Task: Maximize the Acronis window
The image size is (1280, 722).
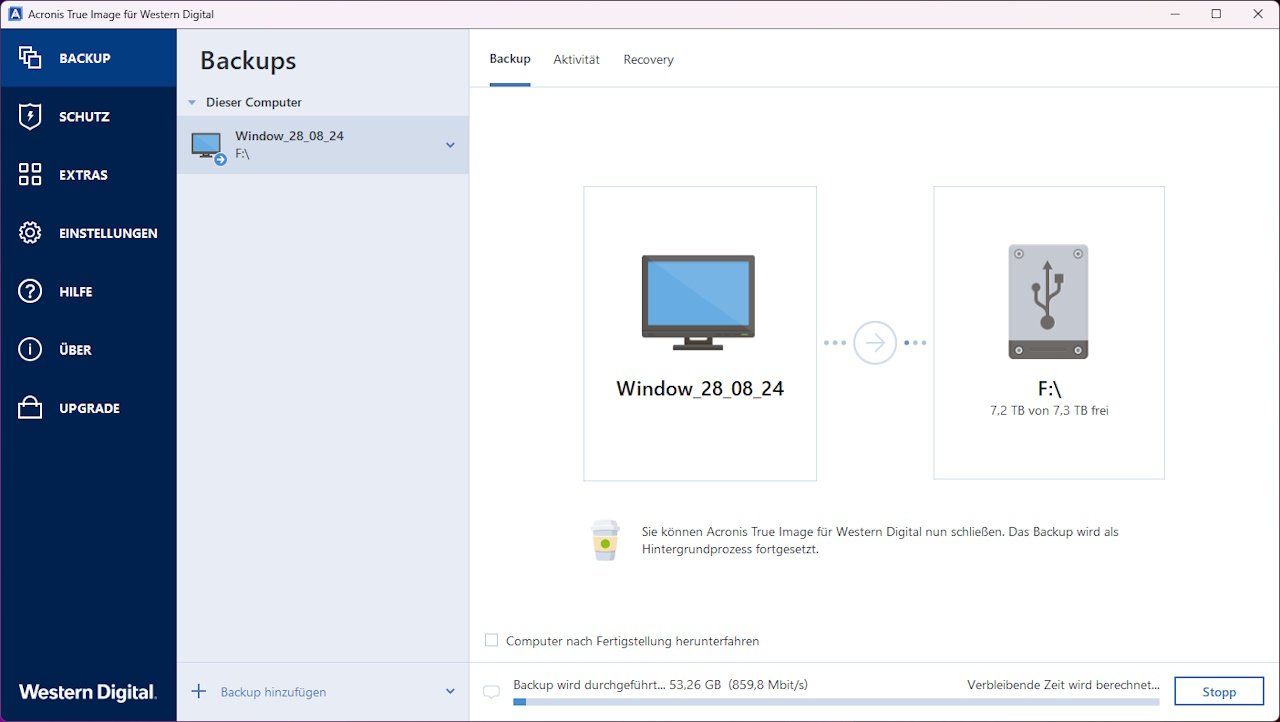Action: click(1216, 14)
